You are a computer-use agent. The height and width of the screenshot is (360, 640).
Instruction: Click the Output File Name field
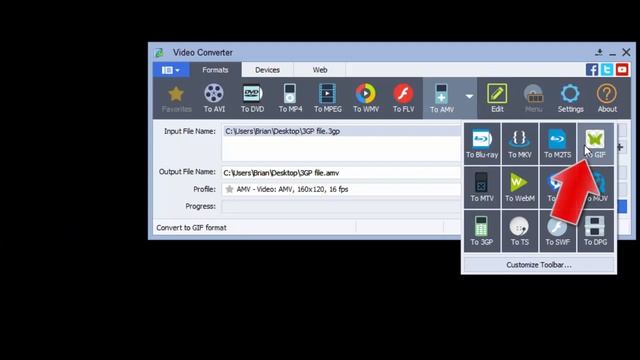[x=341, y=173]
